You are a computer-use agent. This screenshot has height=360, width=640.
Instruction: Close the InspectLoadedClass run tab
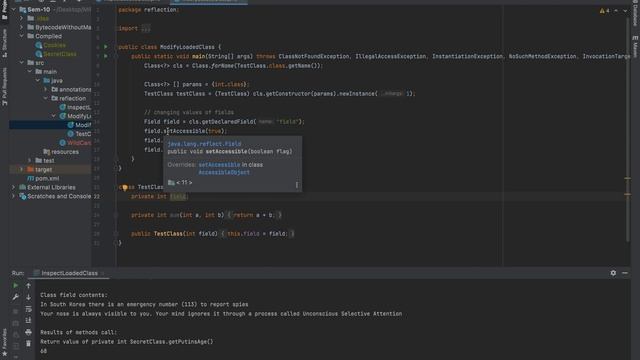pyautogui.click(x=102, y=273)
